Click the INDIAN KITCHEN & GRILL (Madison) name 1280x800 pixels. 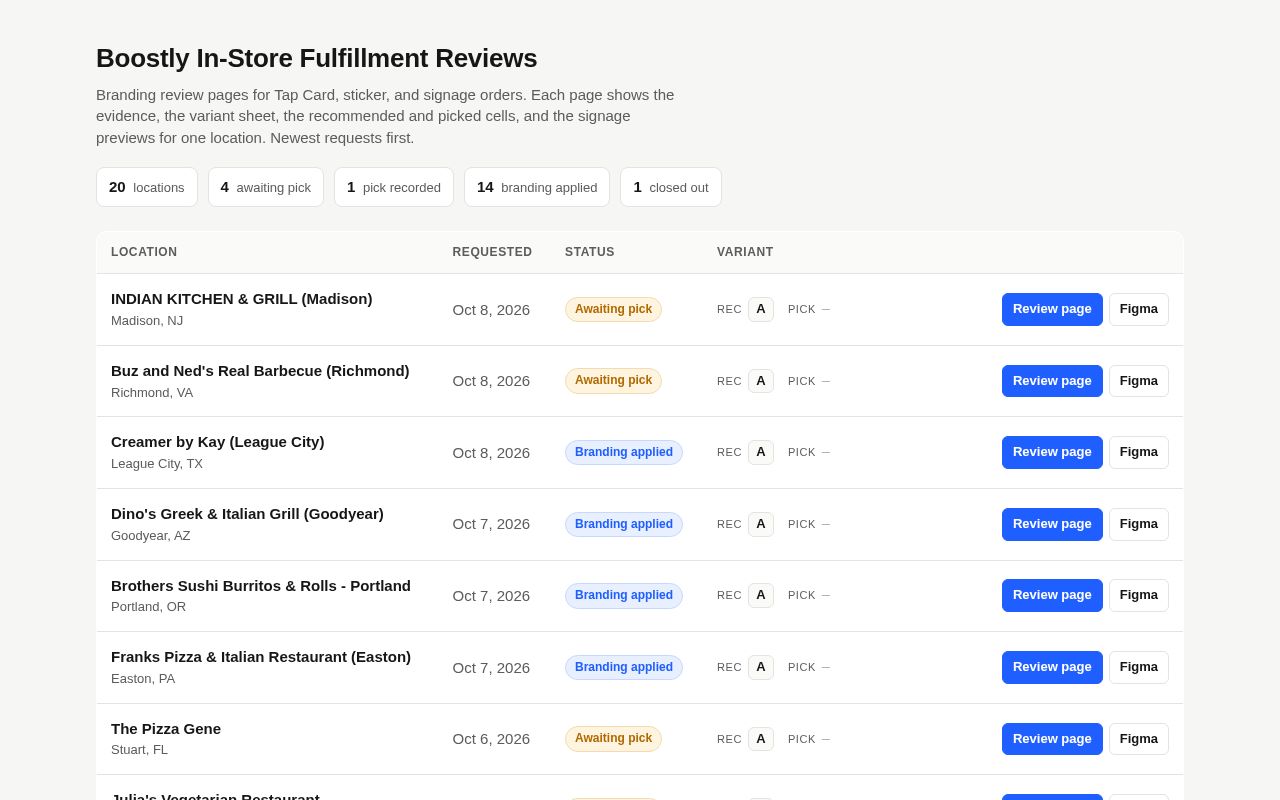click(242, 299)
